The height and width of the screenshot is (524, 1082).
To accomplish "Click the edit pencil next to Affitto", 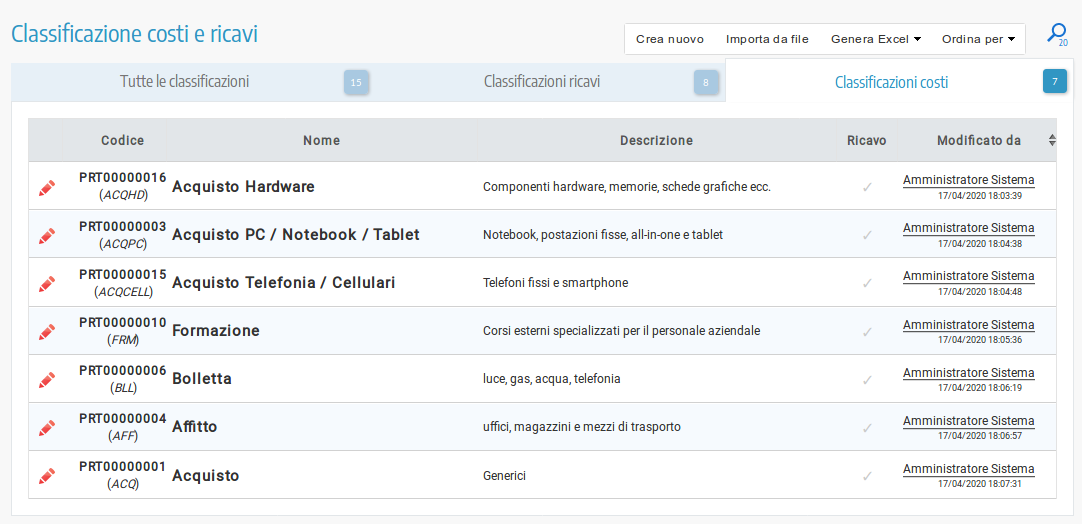I will (x=46, y=427).
